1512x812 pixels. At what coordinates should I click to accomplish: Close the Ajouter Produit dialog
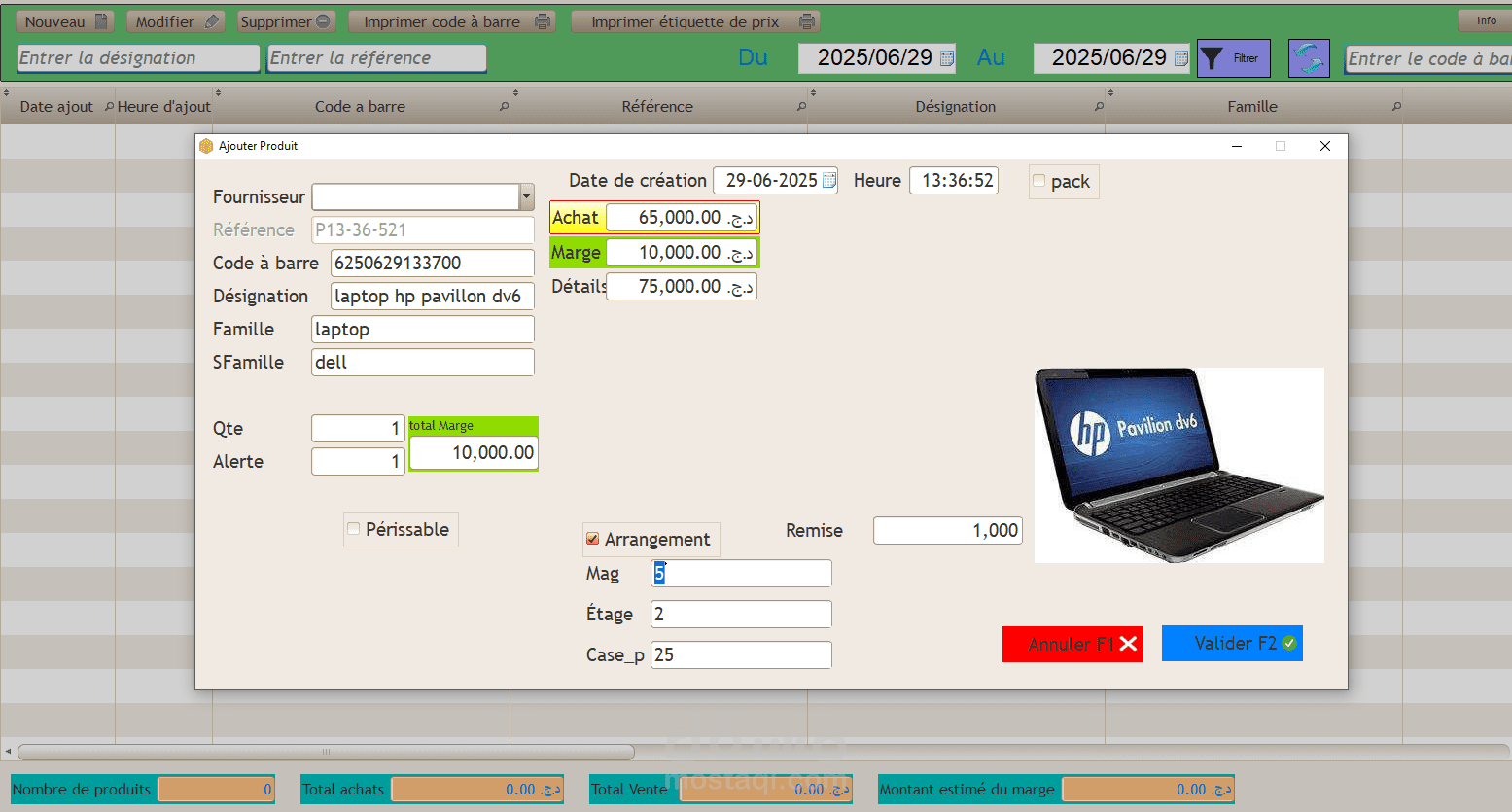1324,146
